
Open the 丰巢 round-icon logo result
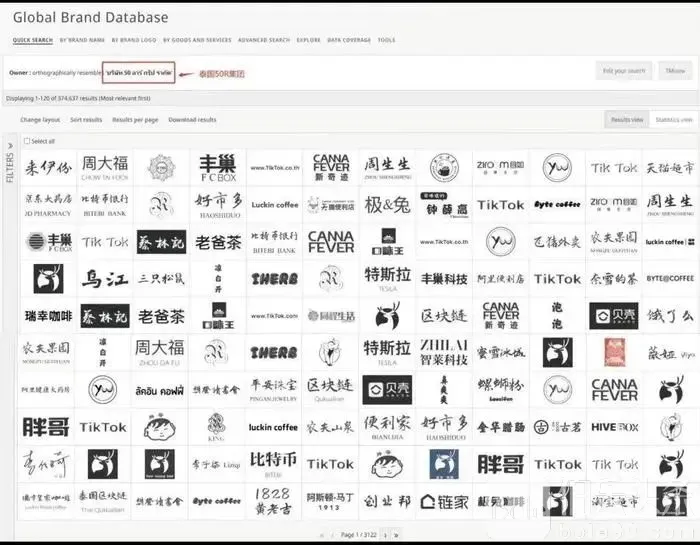click(x=48, y=242)
